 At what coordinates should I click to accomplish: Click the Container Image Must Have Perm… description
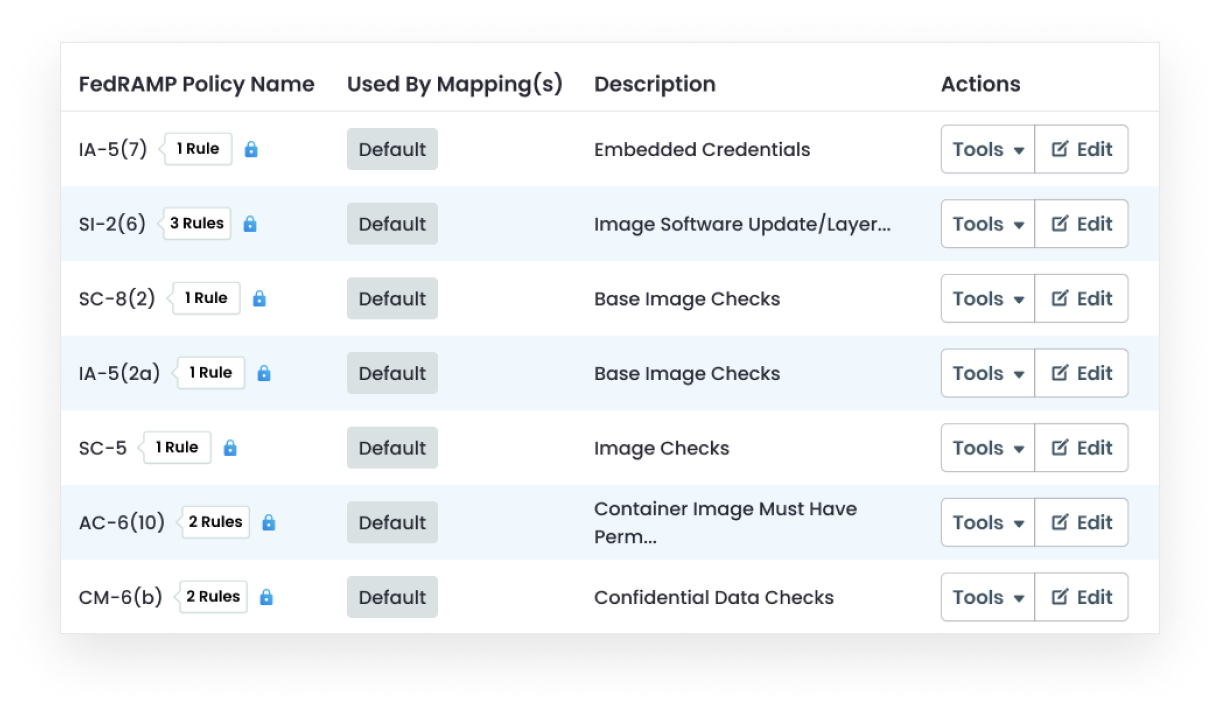(x=725, y=522)
